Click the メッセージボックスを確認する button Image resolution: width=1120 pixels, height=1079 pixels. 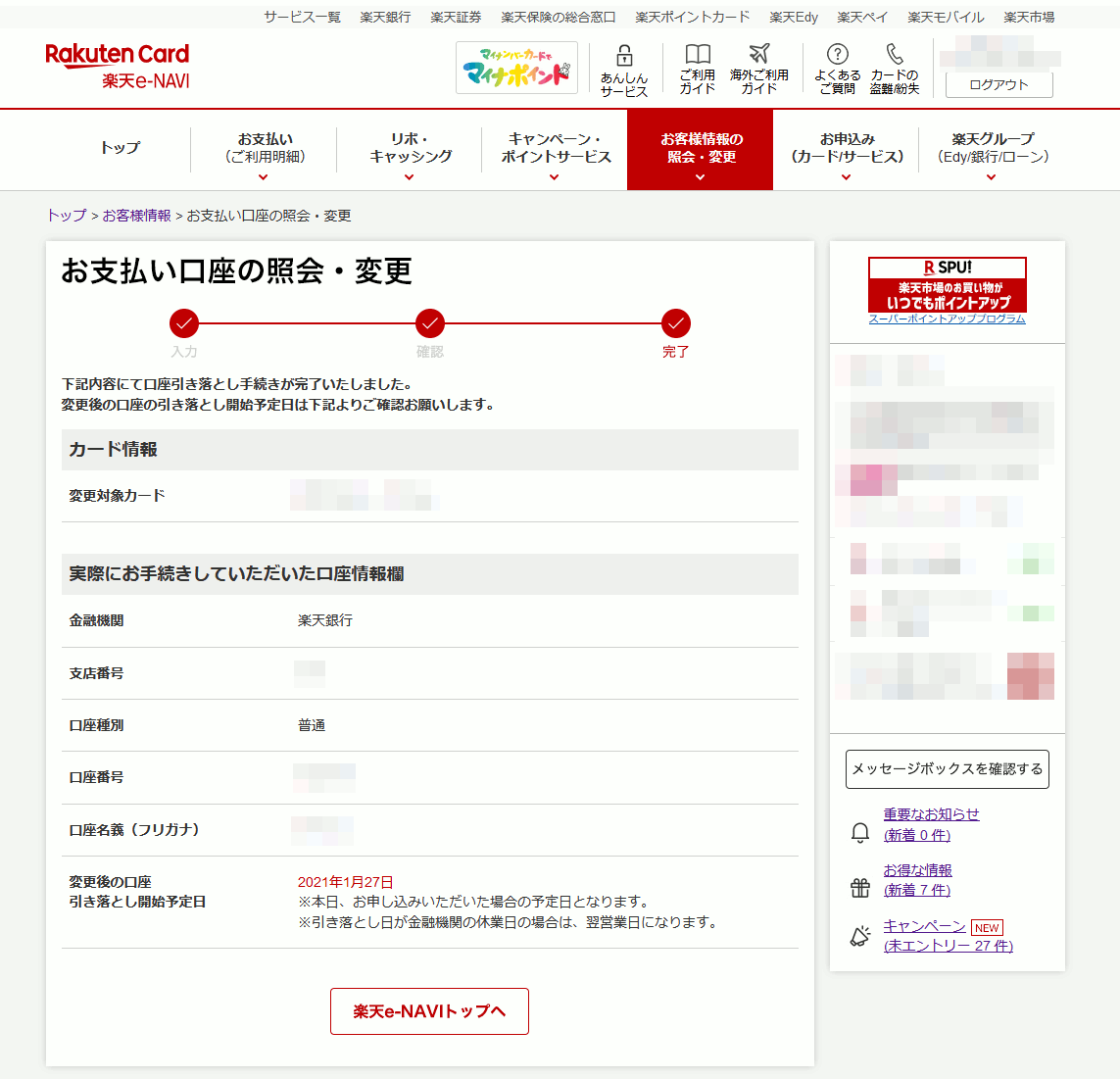point(947,769)
